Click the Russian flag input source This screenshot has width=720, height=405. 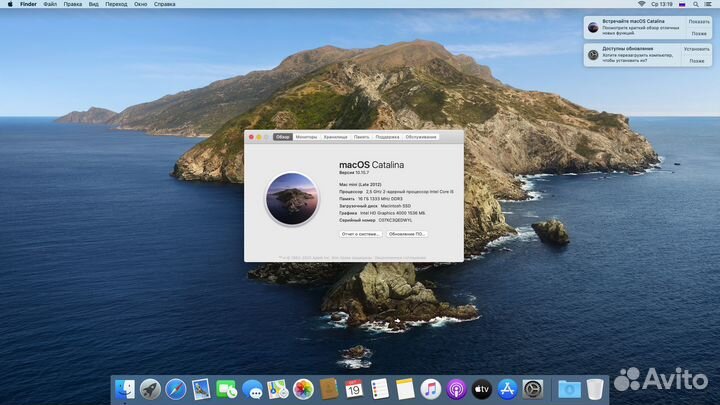[682, 4]
